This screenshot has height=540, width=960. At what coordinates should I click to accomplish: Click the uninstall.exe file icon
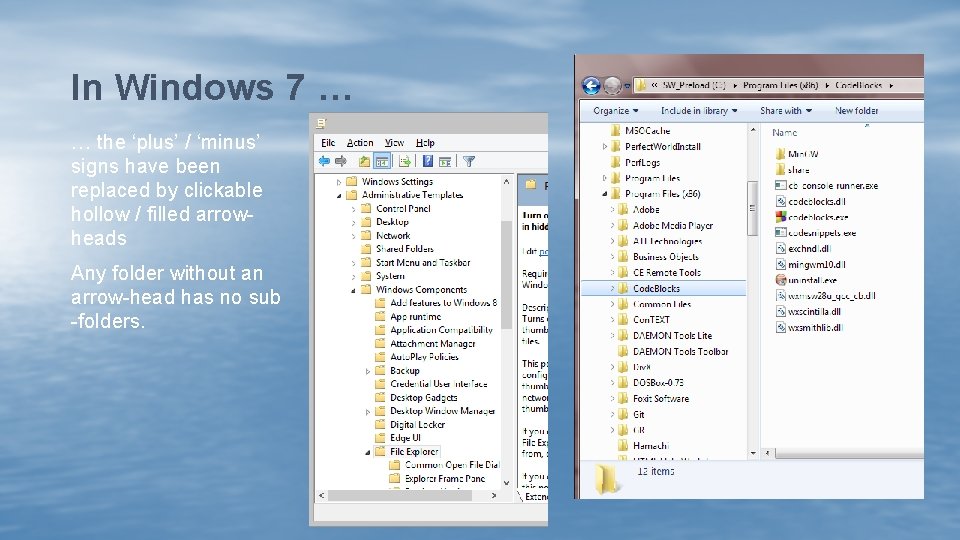(781, 280)
